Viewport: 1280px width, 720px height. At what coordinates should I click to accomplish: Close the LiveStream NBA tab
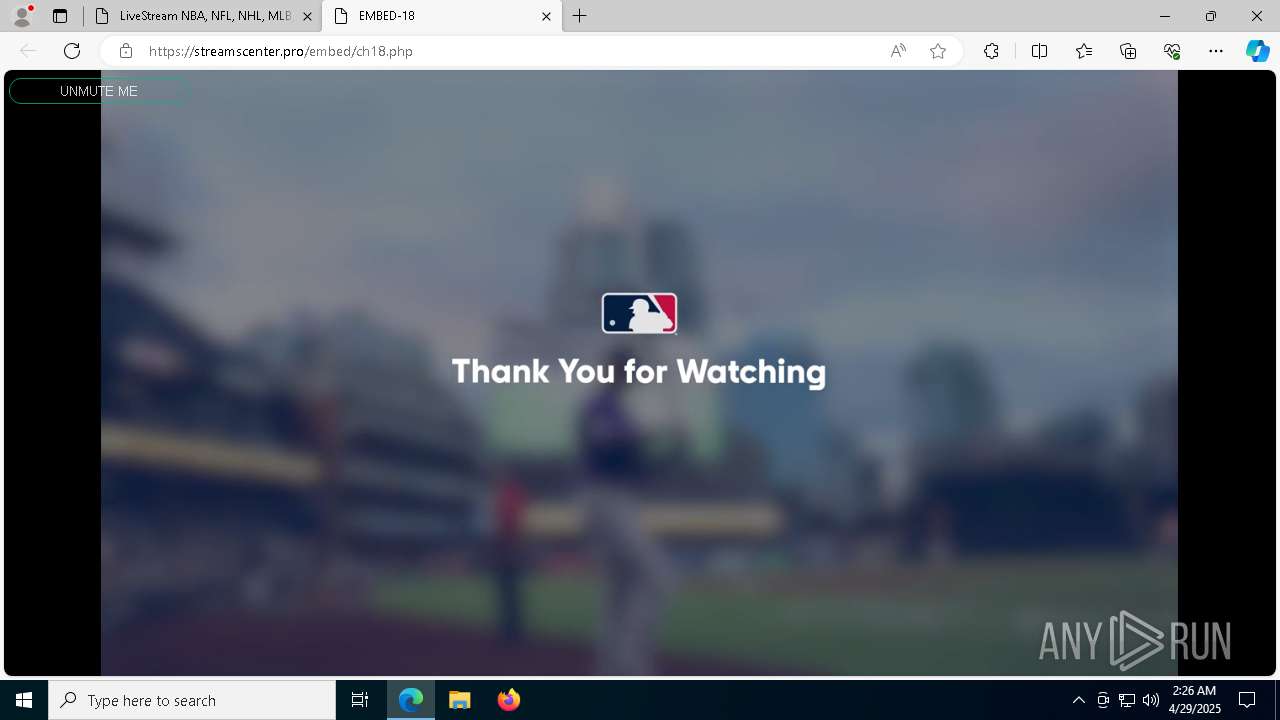pyautogui.click(x=307, y=16)
